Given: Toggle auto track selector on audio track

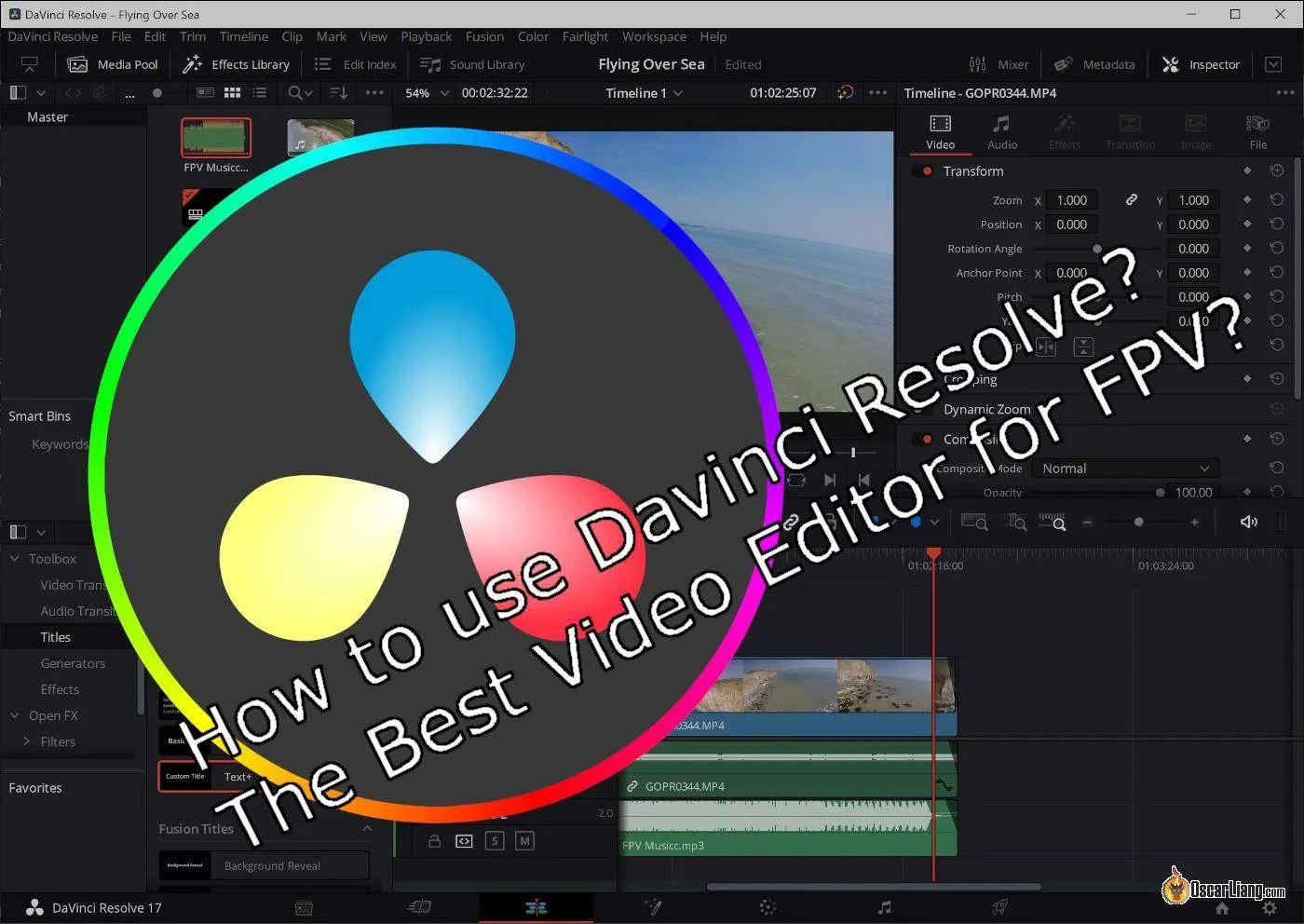Looking at the screenshot, I should coord(464,841).
